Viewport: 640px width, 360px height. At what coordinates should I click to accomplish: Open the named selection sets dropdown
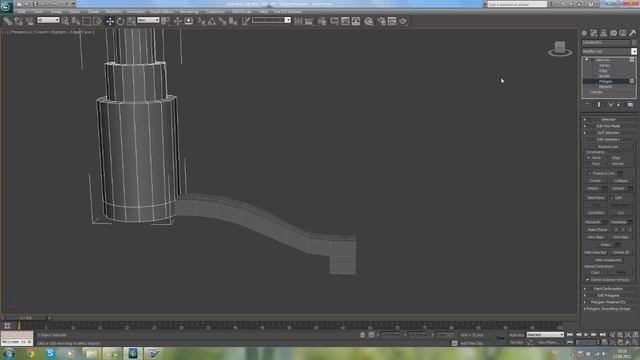(x=271, y=20)
